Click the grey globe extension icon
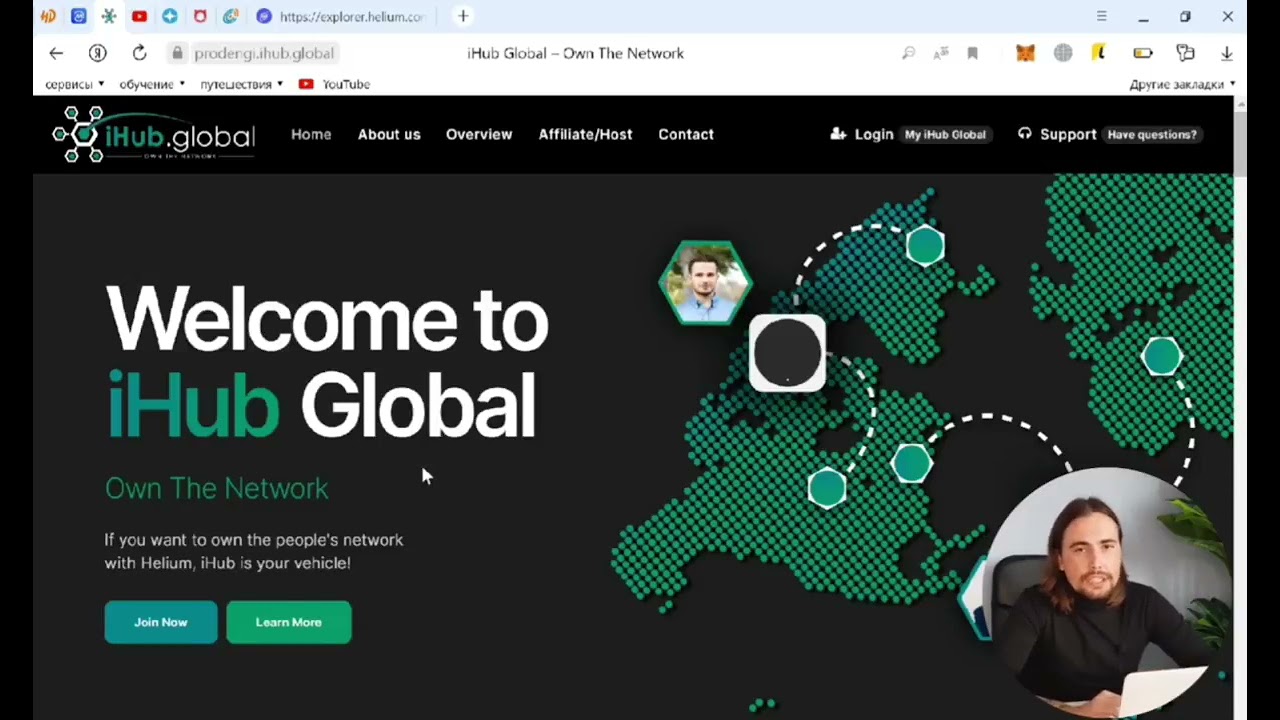The image size is (1280, 720). 1063,53
